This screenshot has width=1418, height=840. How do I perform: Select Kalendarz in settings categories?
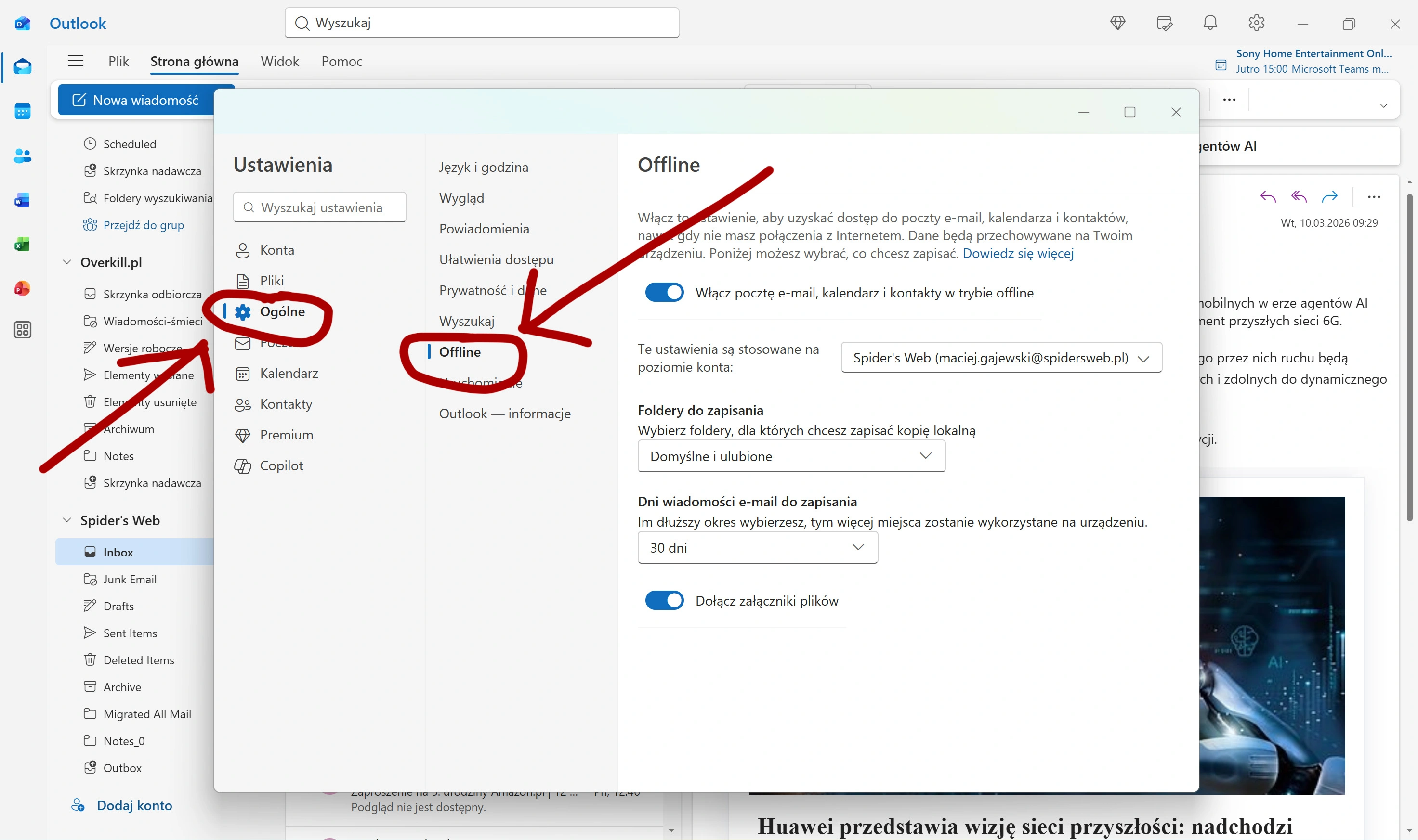[x=289, y=374]
